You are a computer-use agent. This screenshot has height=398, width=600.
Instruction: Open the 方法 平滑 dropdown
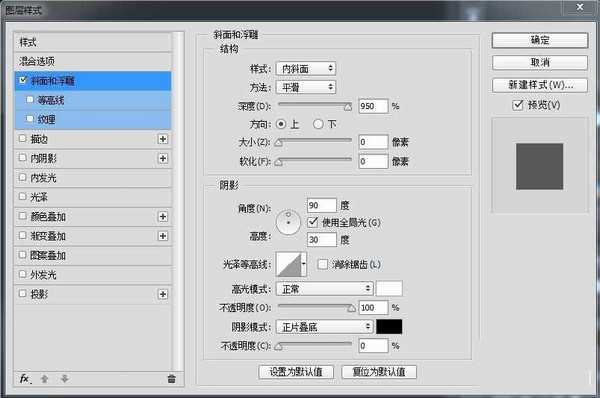pyautogui.click(x=306, y=87)
